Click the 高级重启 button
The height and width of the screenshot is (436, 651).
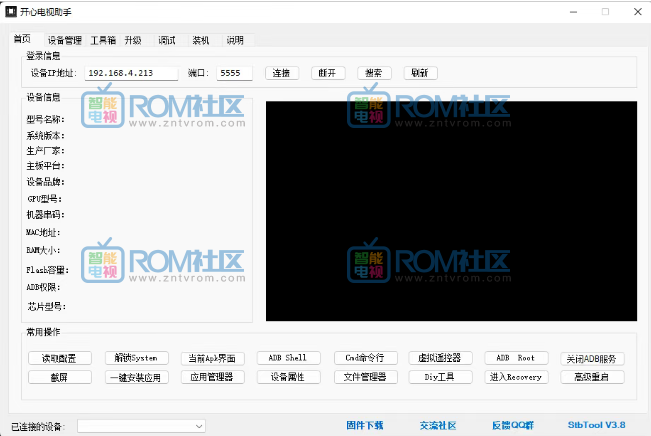[592, 377]
